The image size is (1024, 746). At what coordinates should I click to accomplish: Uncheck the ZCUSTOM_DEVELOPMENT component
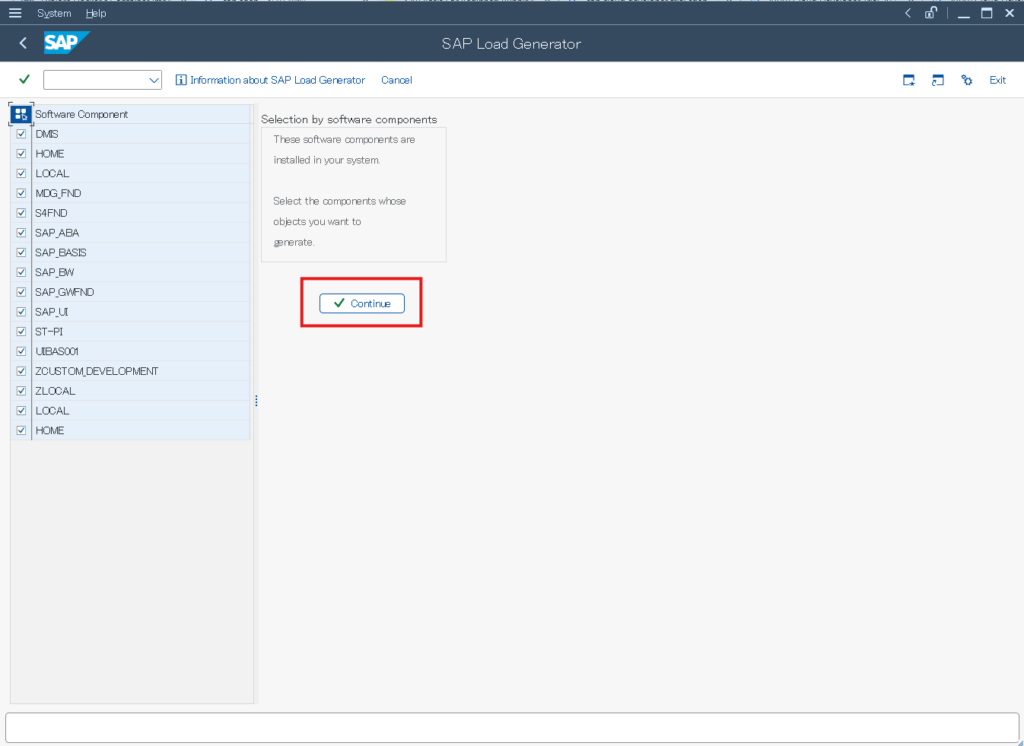[21, 370]
